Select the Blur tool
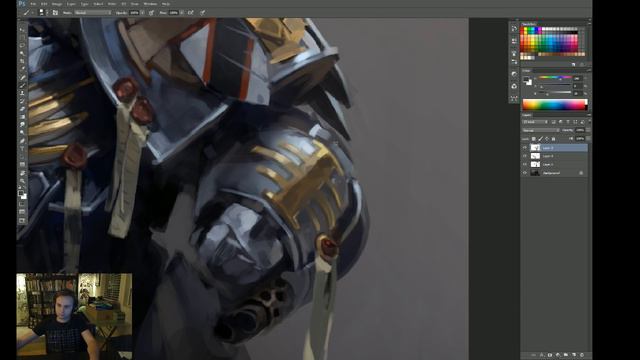The width and height of the screenshot is (640, 360). [22, 124]
